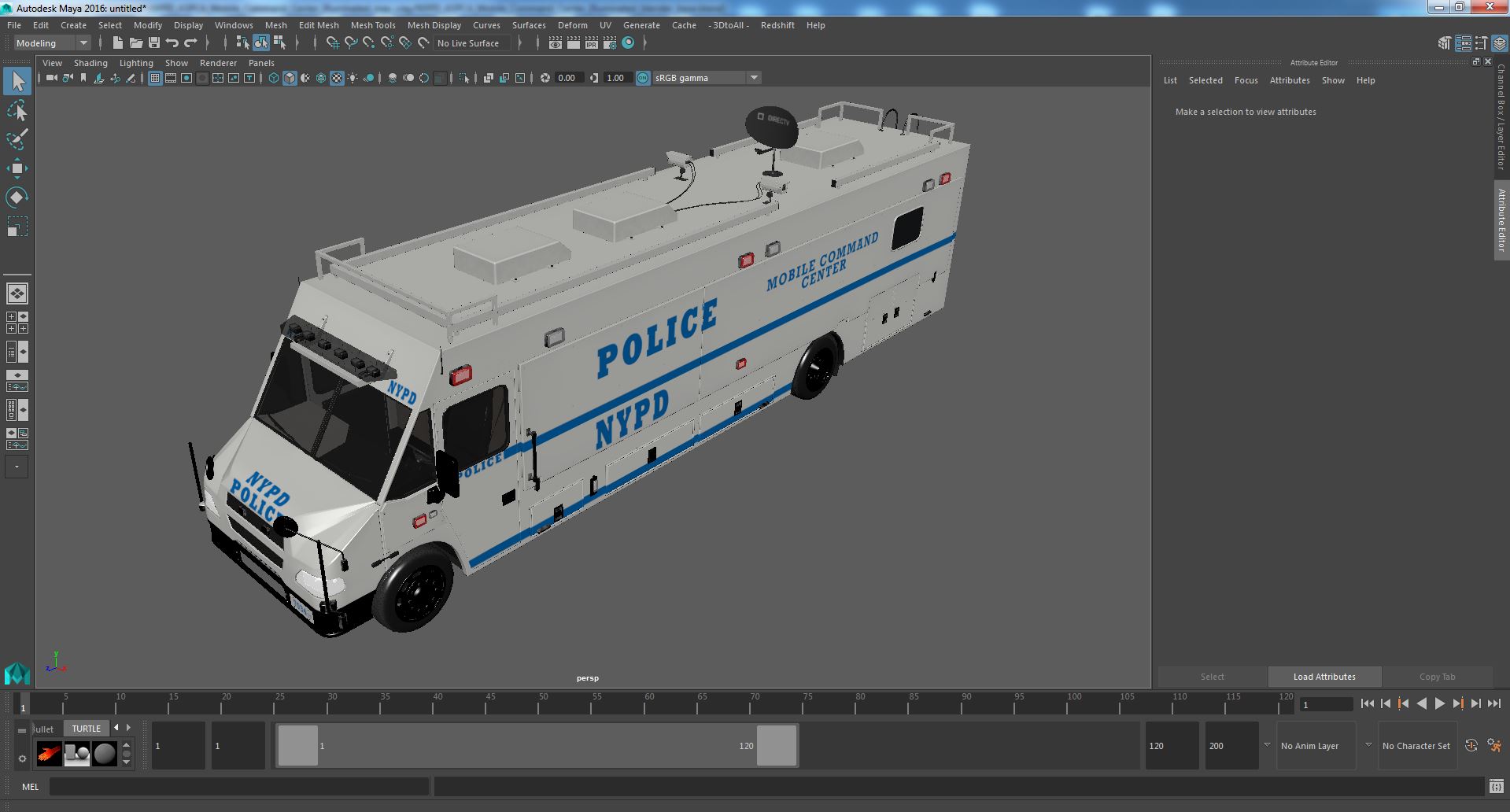
Task: Choose the Move tool
Action: pos(17,168)
